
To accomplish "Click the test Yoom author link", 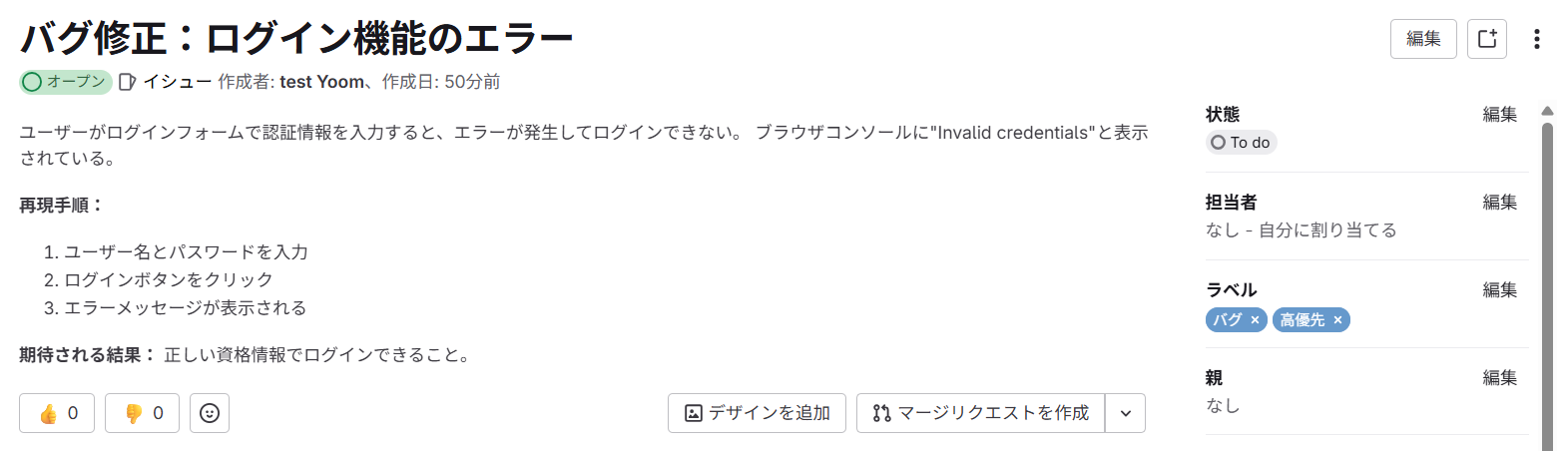I will [321, 82].
